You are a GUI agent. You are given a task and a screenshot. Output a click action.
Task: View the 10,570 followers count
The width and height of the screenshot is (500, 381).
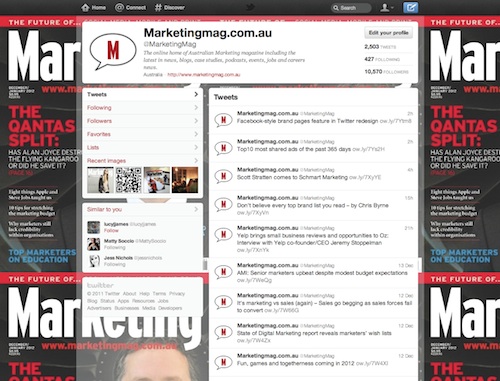click(386, 72)
